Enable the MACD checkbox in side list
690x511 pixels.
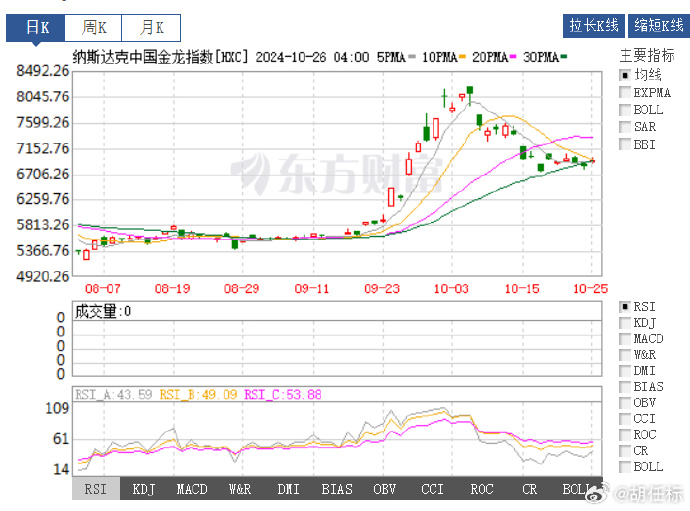click(x=625, y=339)
